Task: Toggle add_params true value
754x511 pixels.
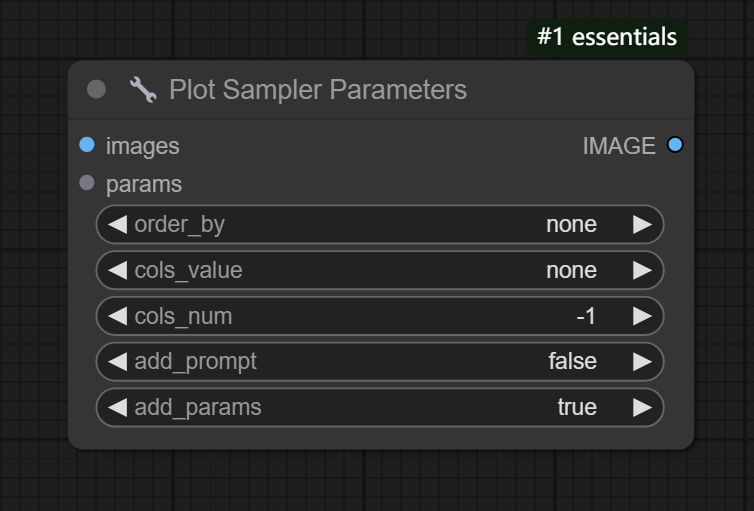Action: pyautogui.click(x=577, y=407)
